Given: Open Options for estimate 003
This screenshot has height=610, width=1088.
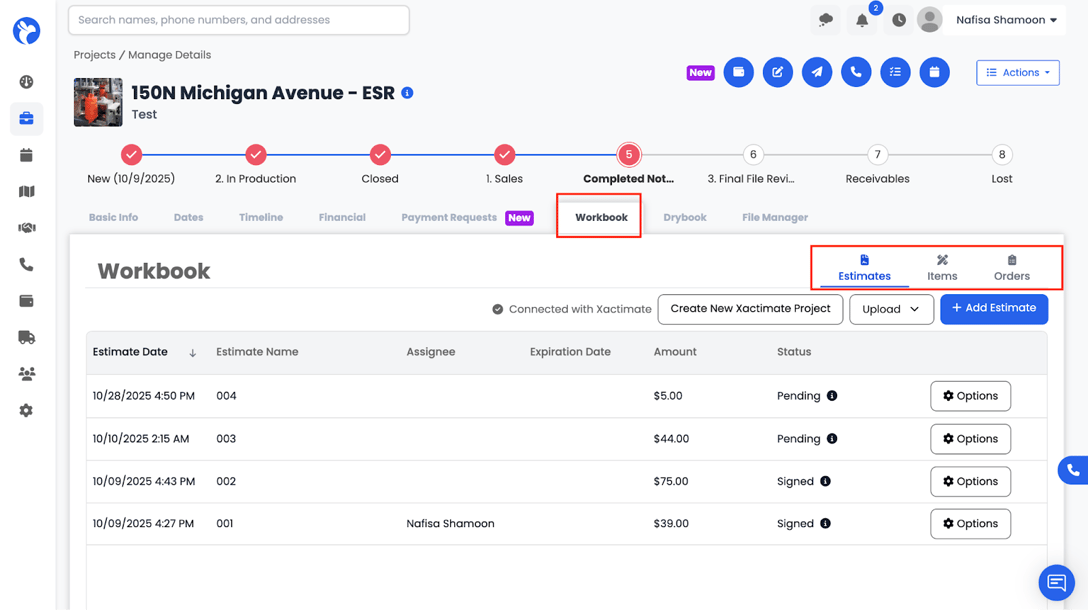Looking at the screenshot, I should tap(970, 439).
